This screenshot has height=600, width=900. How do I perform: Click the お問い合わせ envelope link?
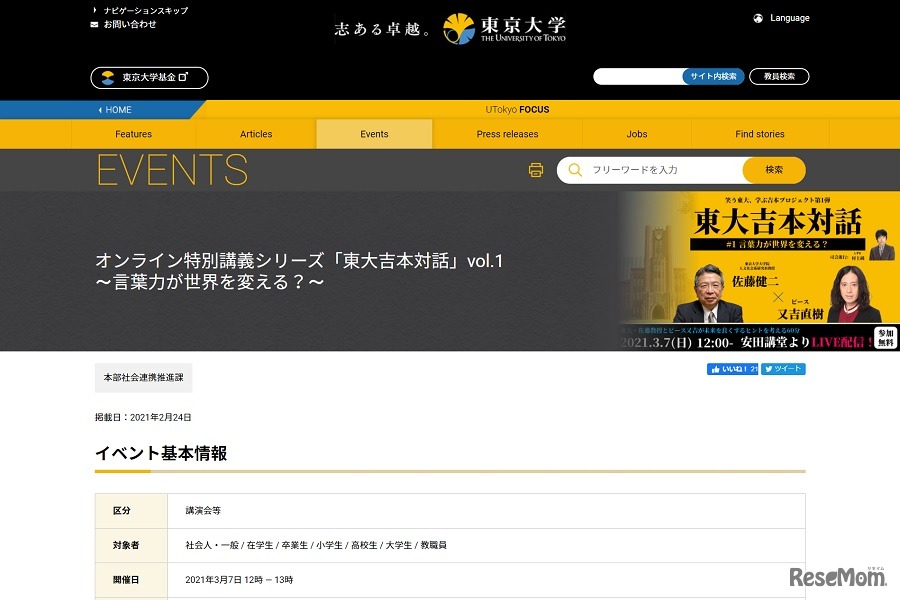tap(124, 24)
